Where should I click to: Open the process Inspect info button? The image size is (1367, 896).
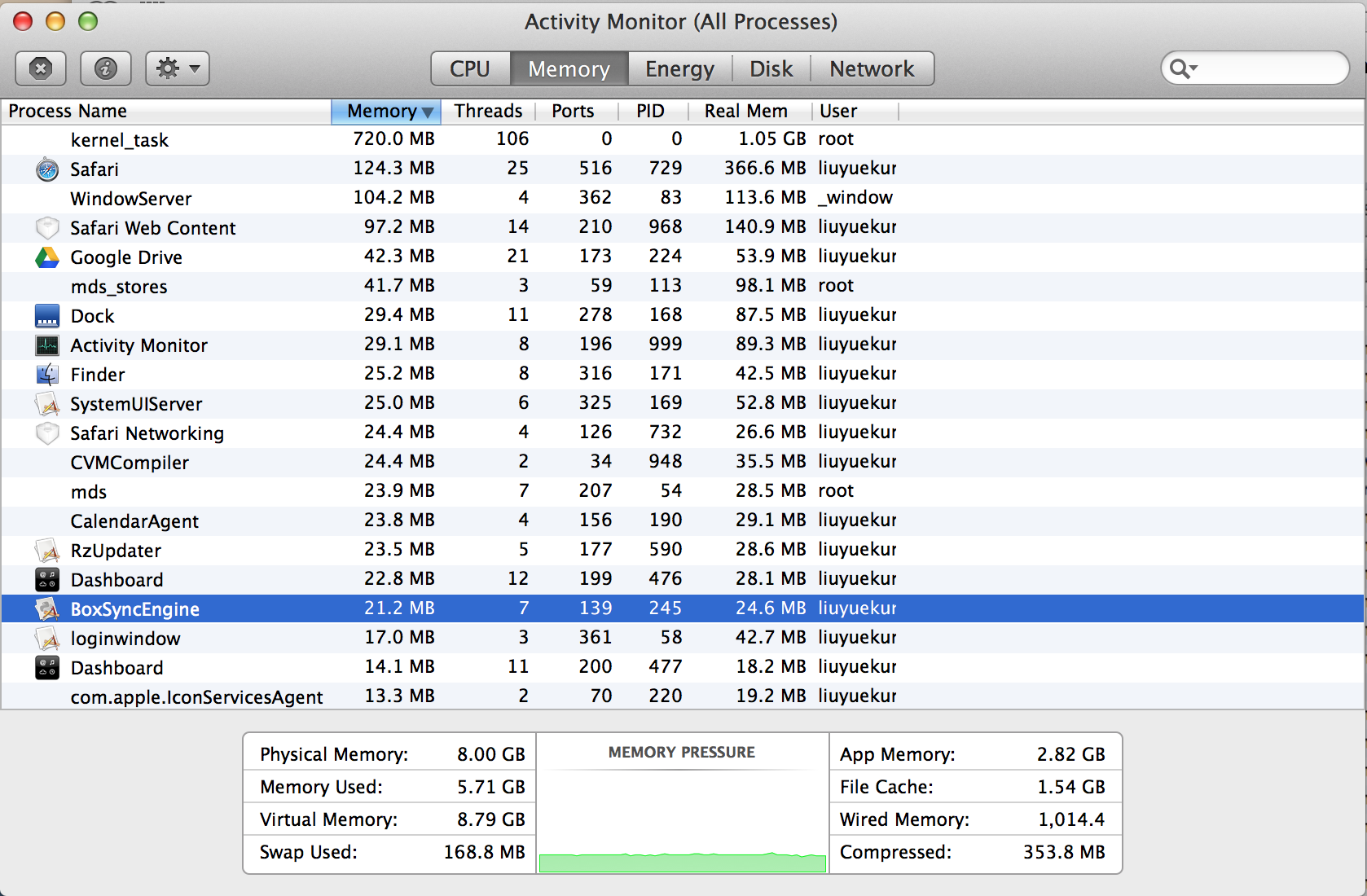(x=106, y=68)
